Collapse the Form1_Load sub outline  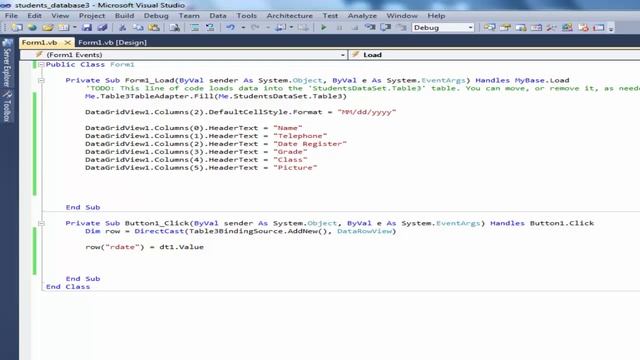point(41,80)
